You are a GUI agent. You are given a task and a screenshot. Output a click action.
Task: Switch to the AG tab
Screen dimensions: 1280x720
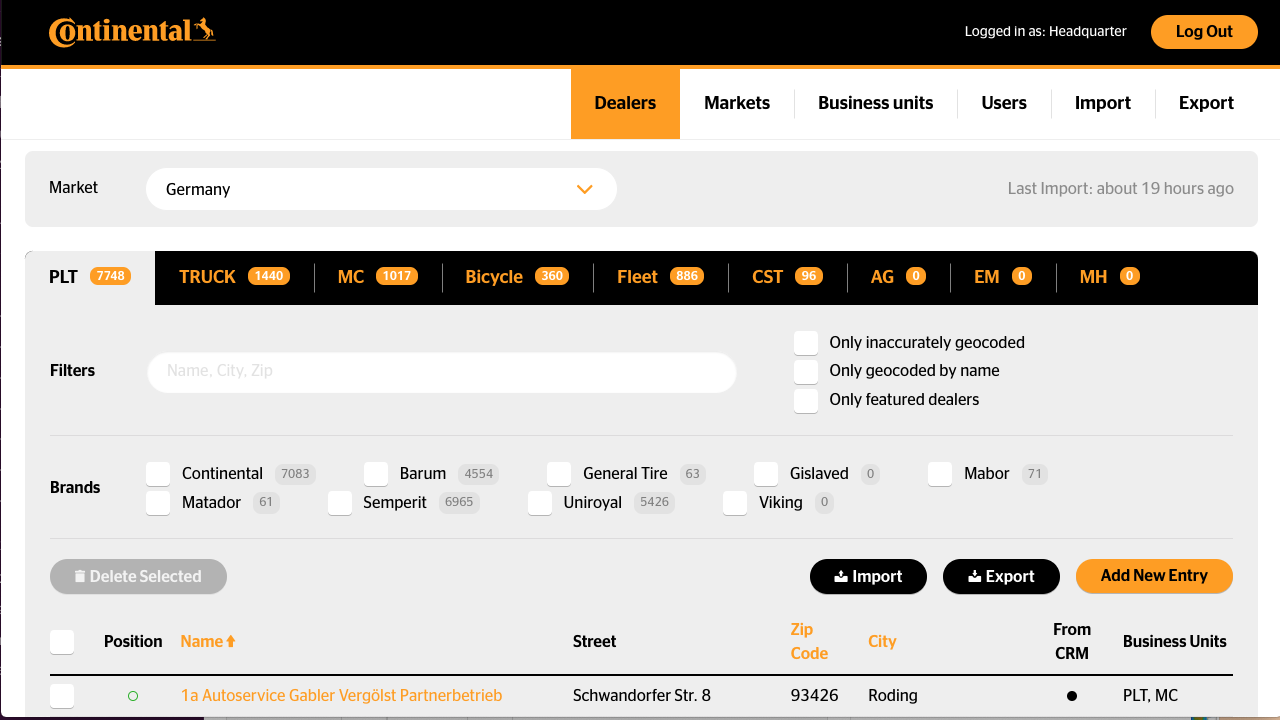[898, 277]
